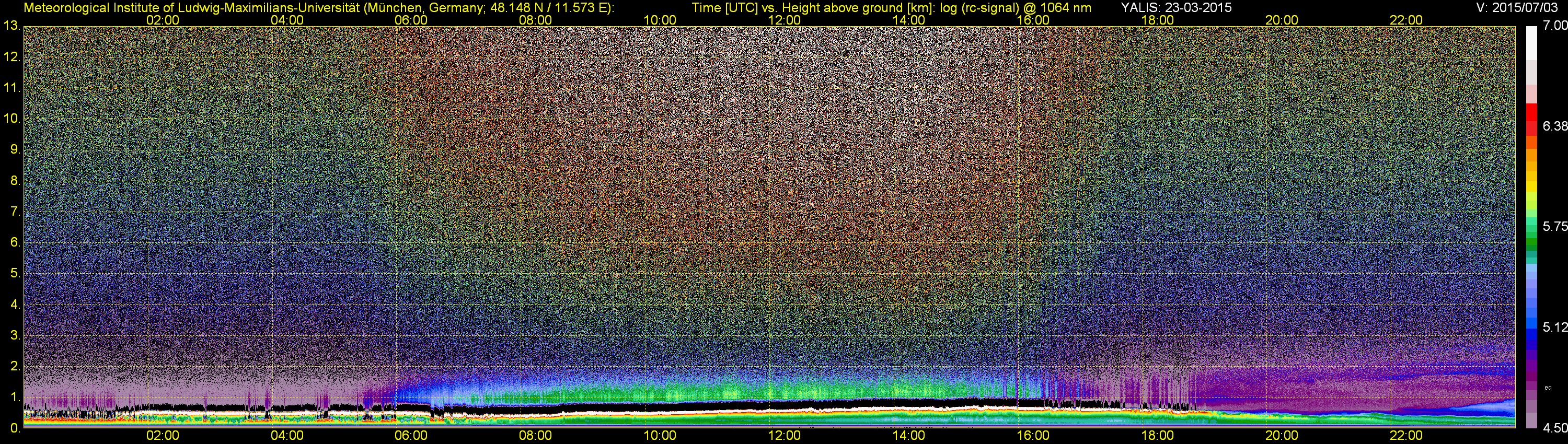Click the 7. height label on the left axis
This screenshot has width=1568, height=444.
(x=15, y=212)
